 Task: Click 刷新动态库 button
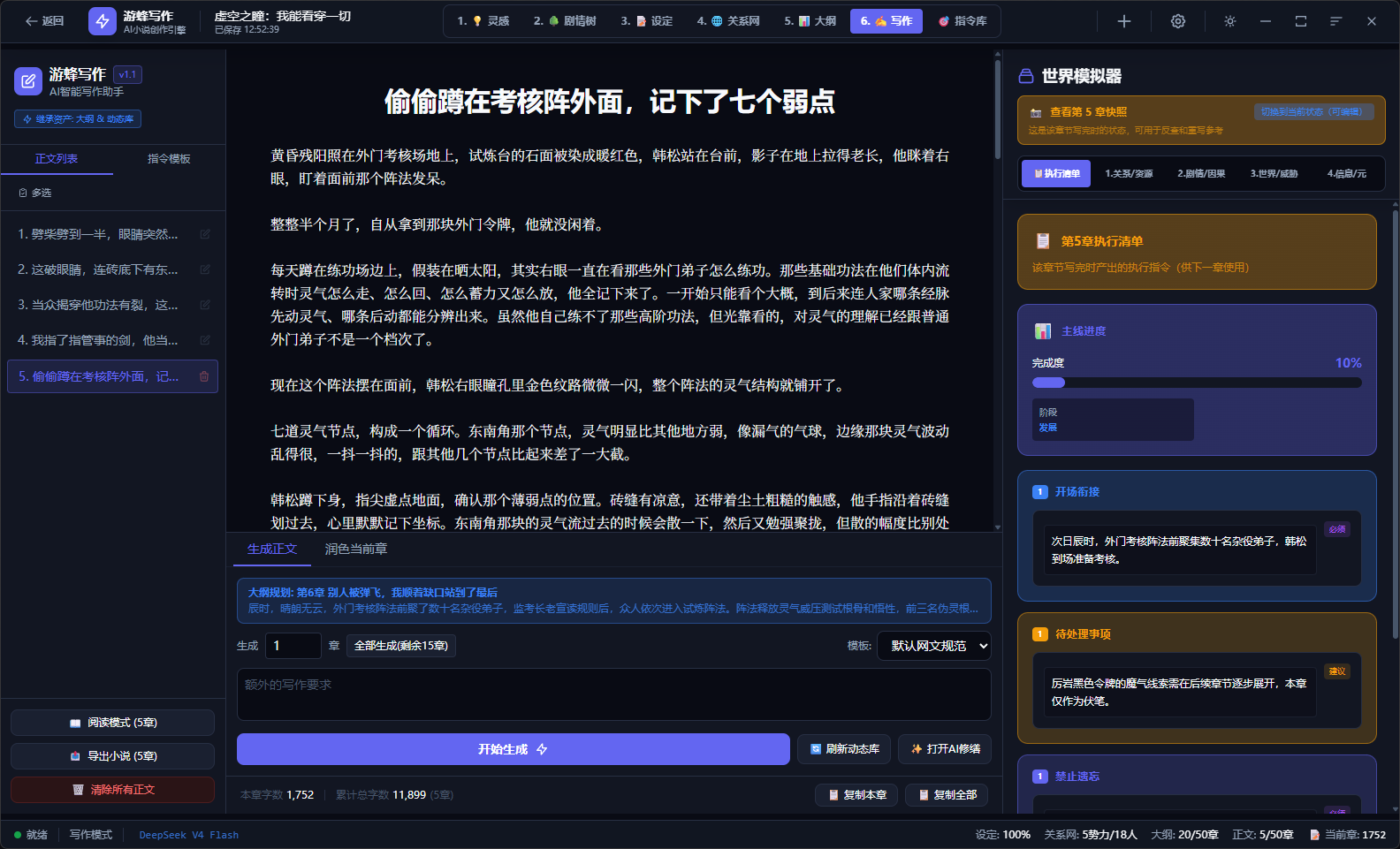[844, 749]
